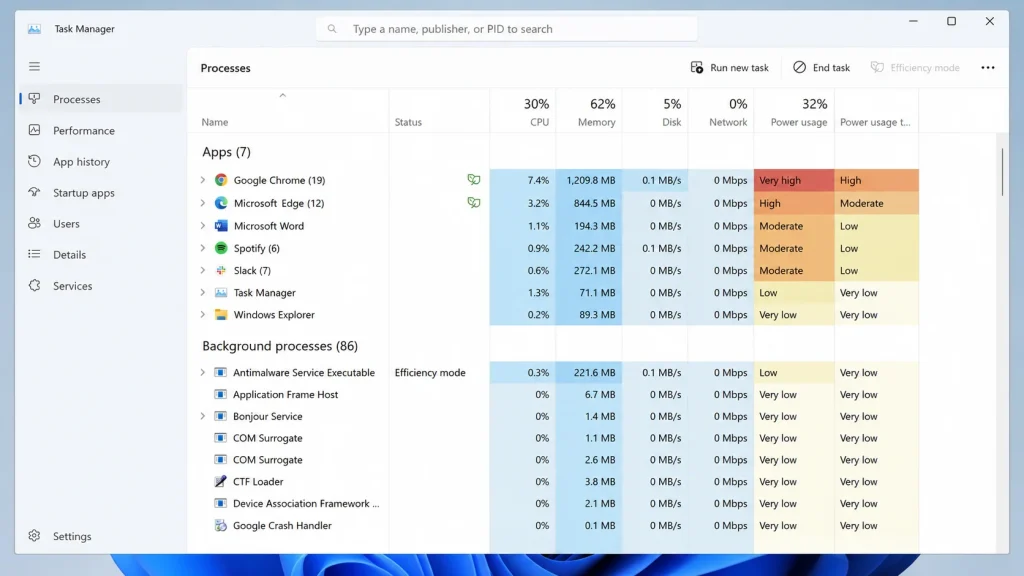Sort by the Disk column header
Image resolution: width=1024 pixels, height=576 pixels.
click(x=655, y=111)
